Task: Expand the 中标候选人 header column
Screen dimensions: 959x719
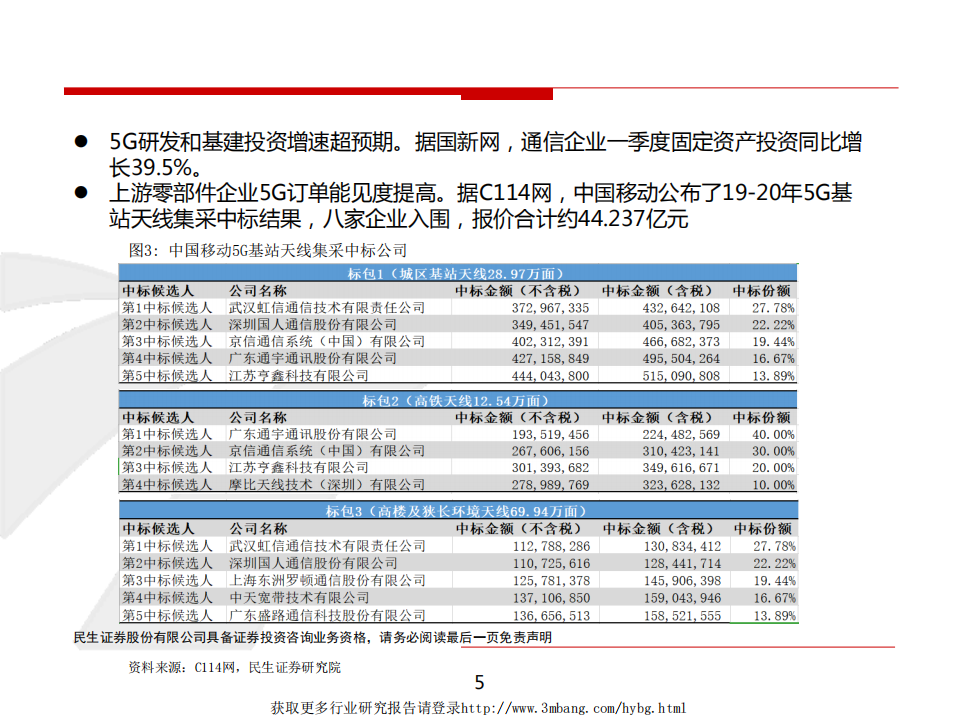Action: (161, 288)
